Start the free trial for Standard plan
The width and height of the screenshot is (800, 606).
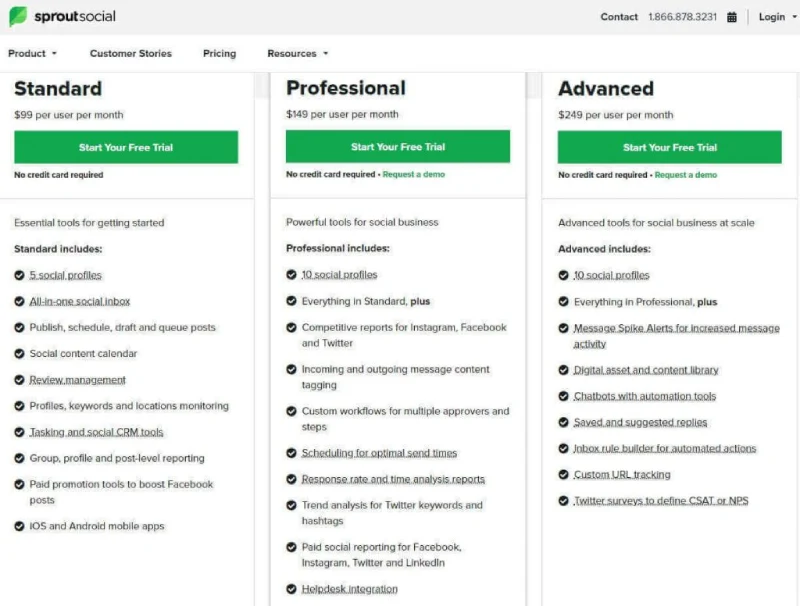[x=126, y=147]
